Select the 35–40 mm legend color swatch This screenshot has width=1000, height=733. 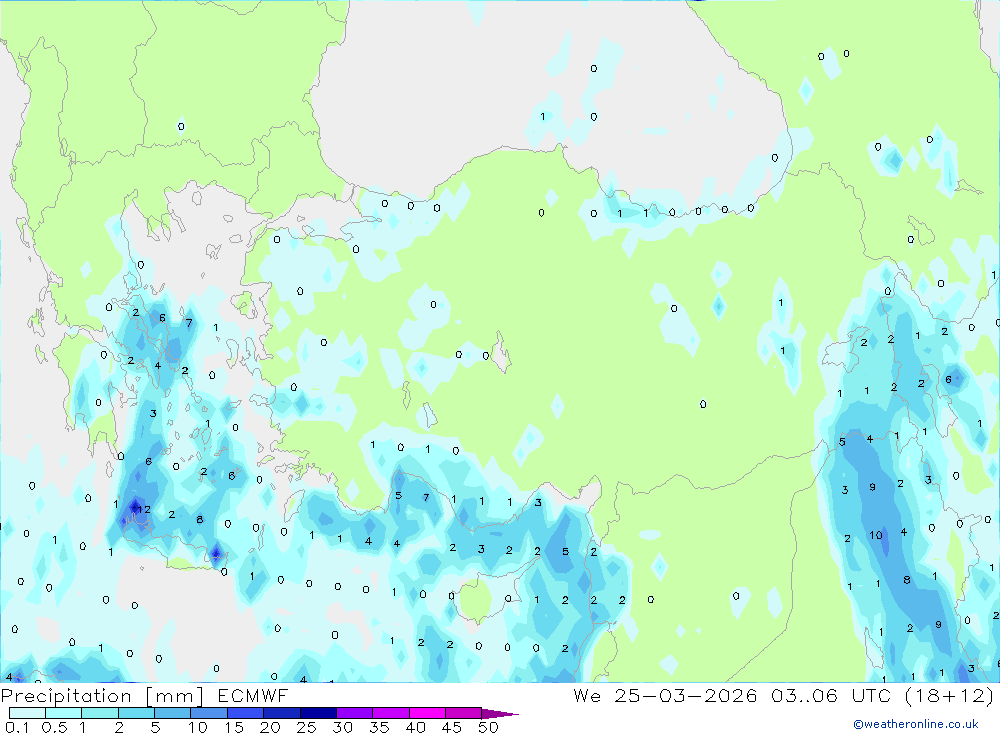(x=390, y=713)
